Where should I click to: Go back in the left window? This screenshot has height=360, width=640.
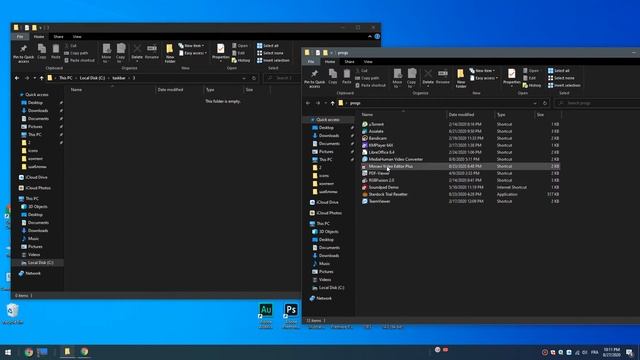pos(17,78)
